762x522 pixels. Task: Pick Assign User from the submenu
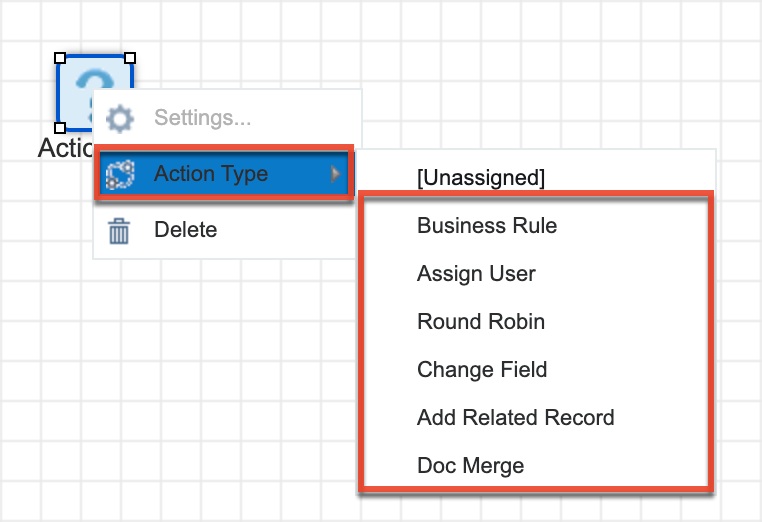click(476, 274)
